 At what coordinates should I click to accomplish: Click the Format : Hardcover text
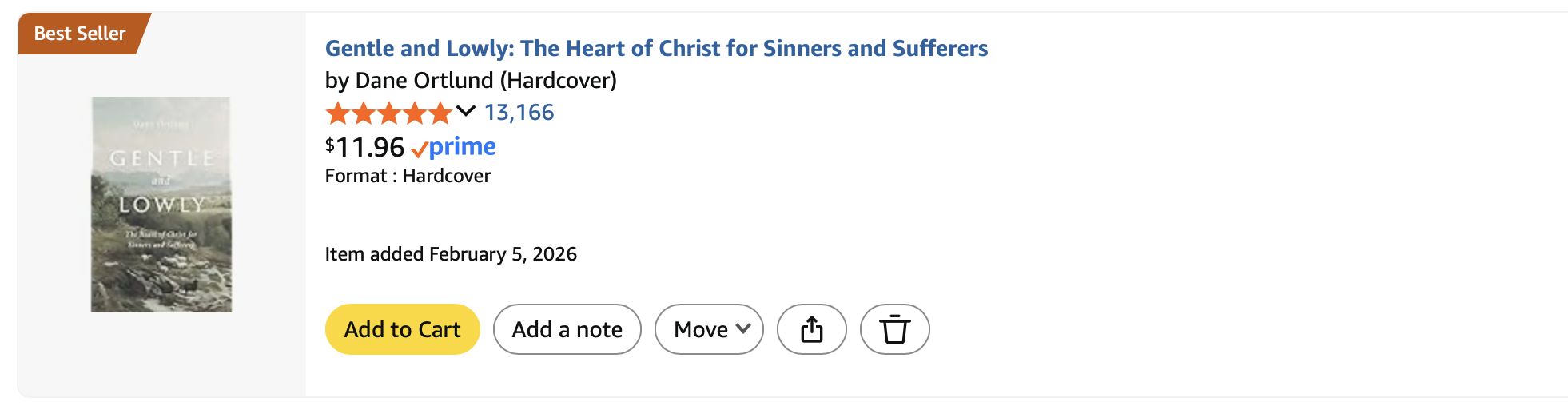click(x=408, y=176)
